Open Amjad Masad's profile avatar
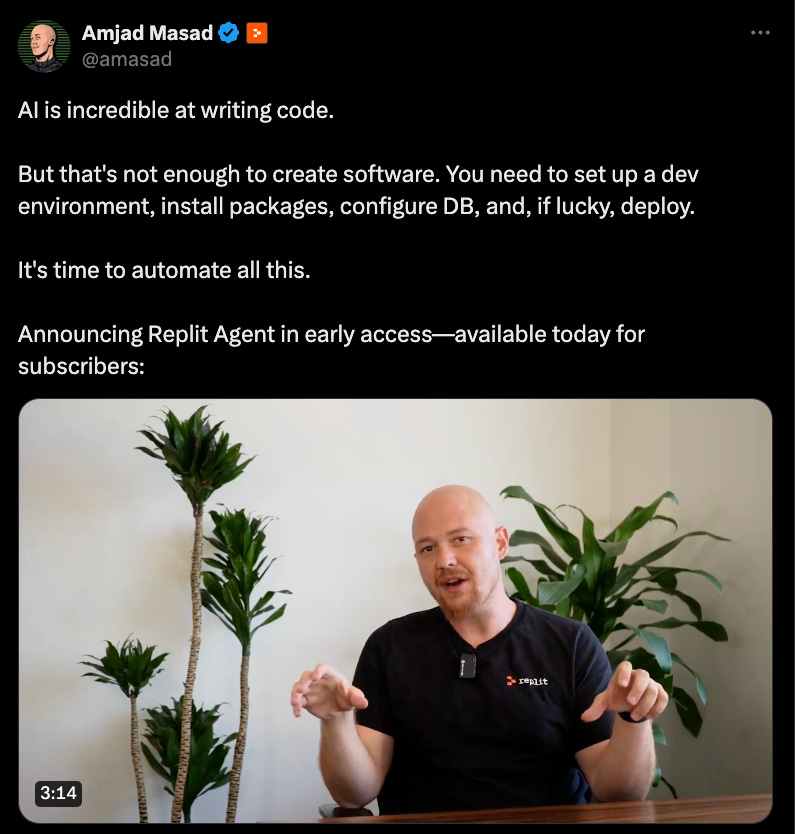This screenshot has height=834, width=795. [x=44, y=46]
